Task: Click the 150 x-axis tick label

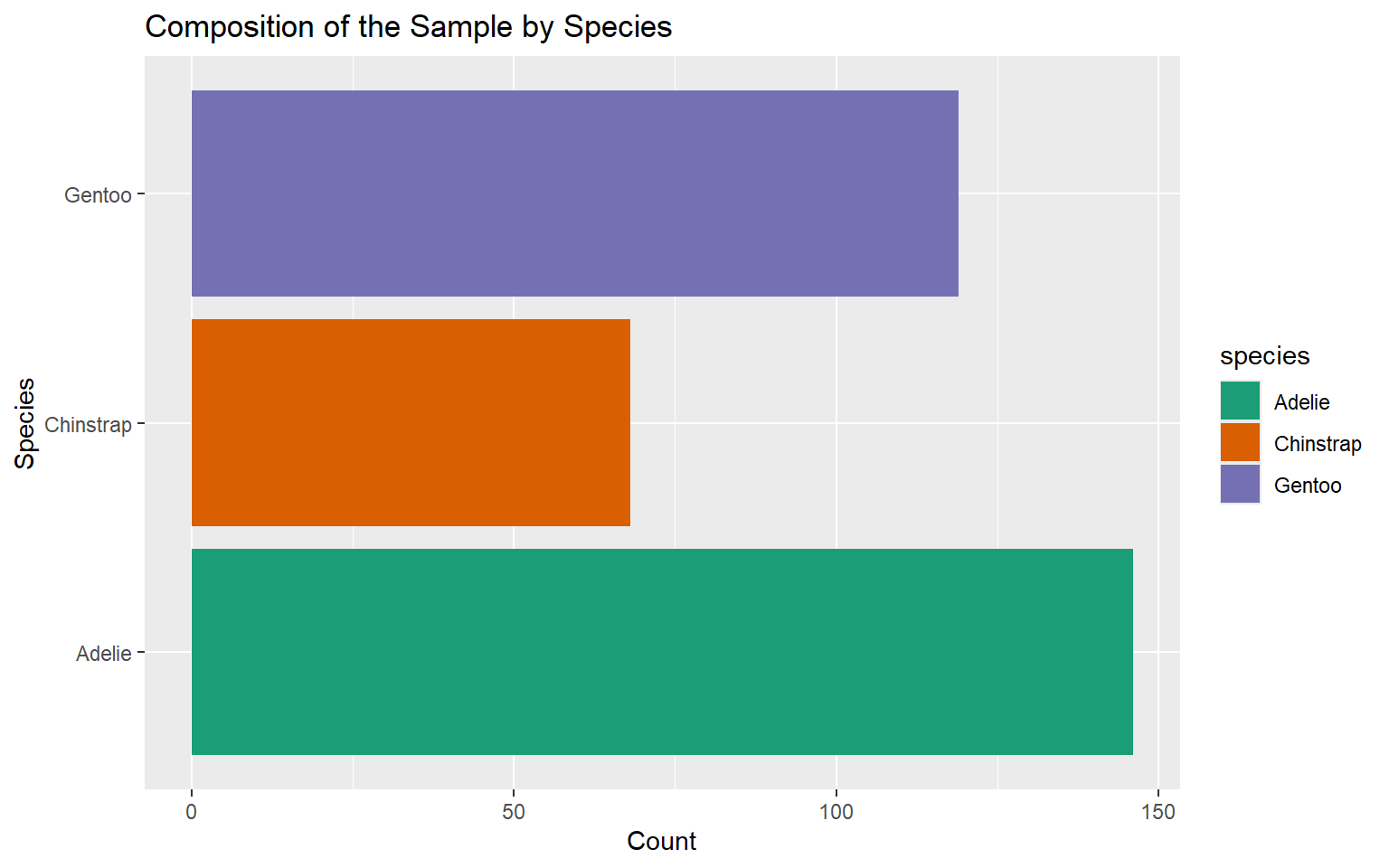Action: [1158, 812]
